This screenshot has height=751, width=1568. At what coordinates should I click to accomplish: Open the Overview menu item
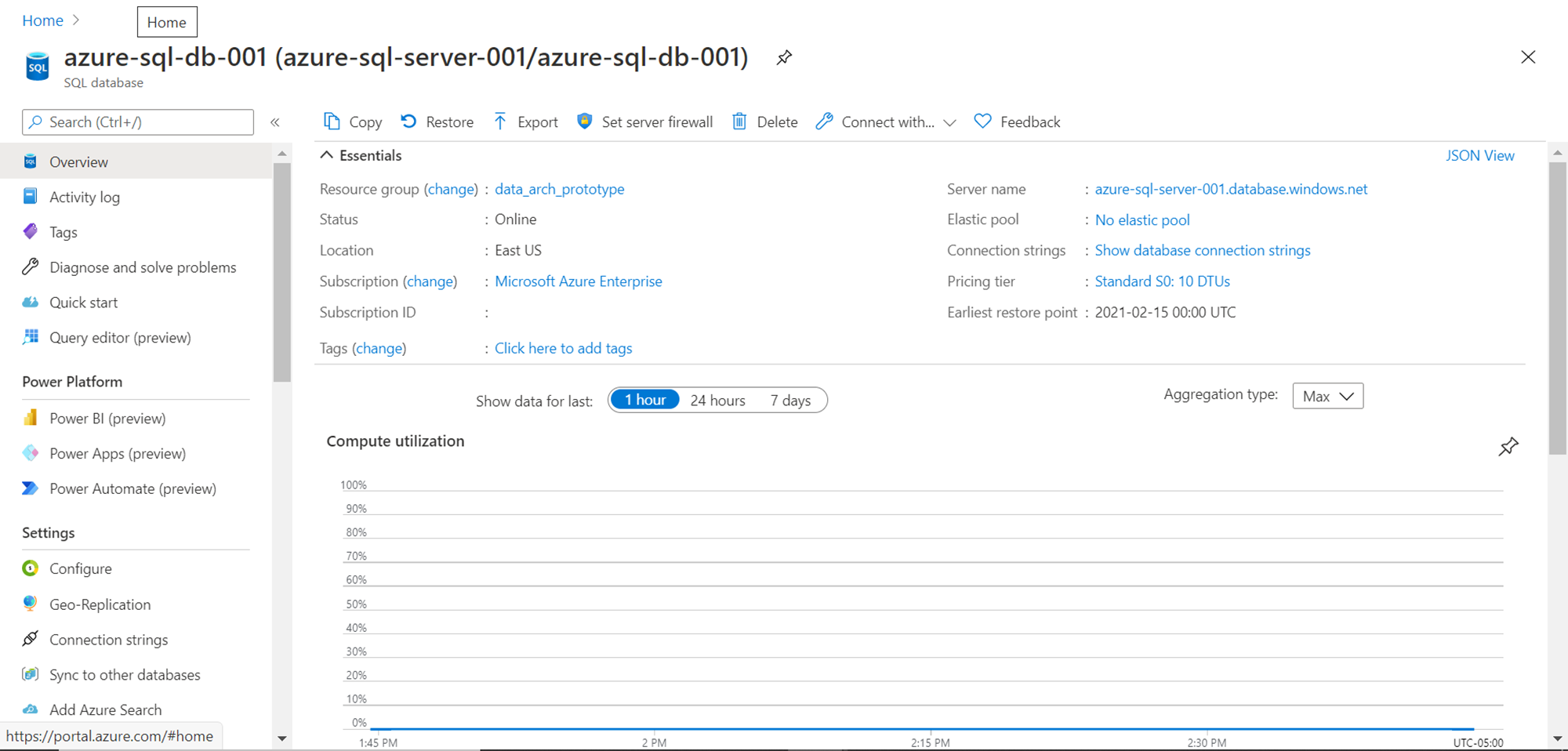pyautogui.click(x=136, y=161)
